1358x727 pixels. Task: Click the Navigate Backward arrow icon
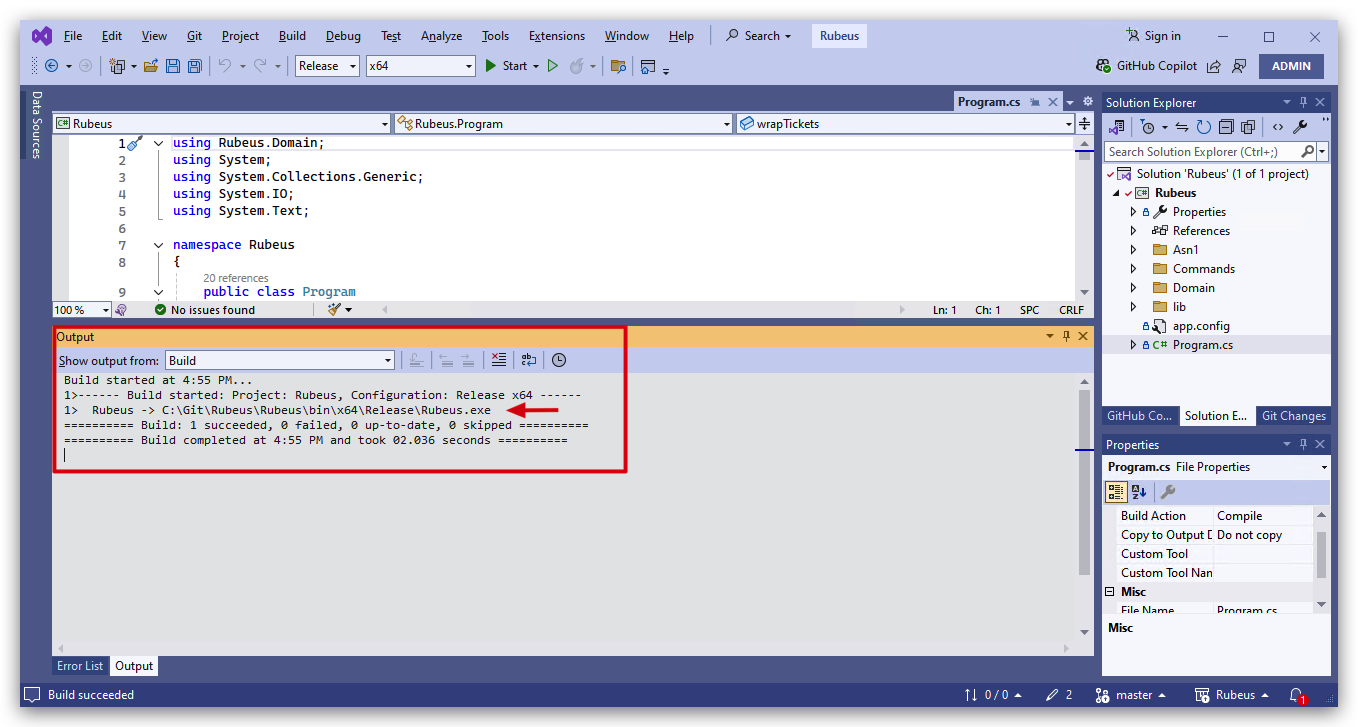coord(51,66)
